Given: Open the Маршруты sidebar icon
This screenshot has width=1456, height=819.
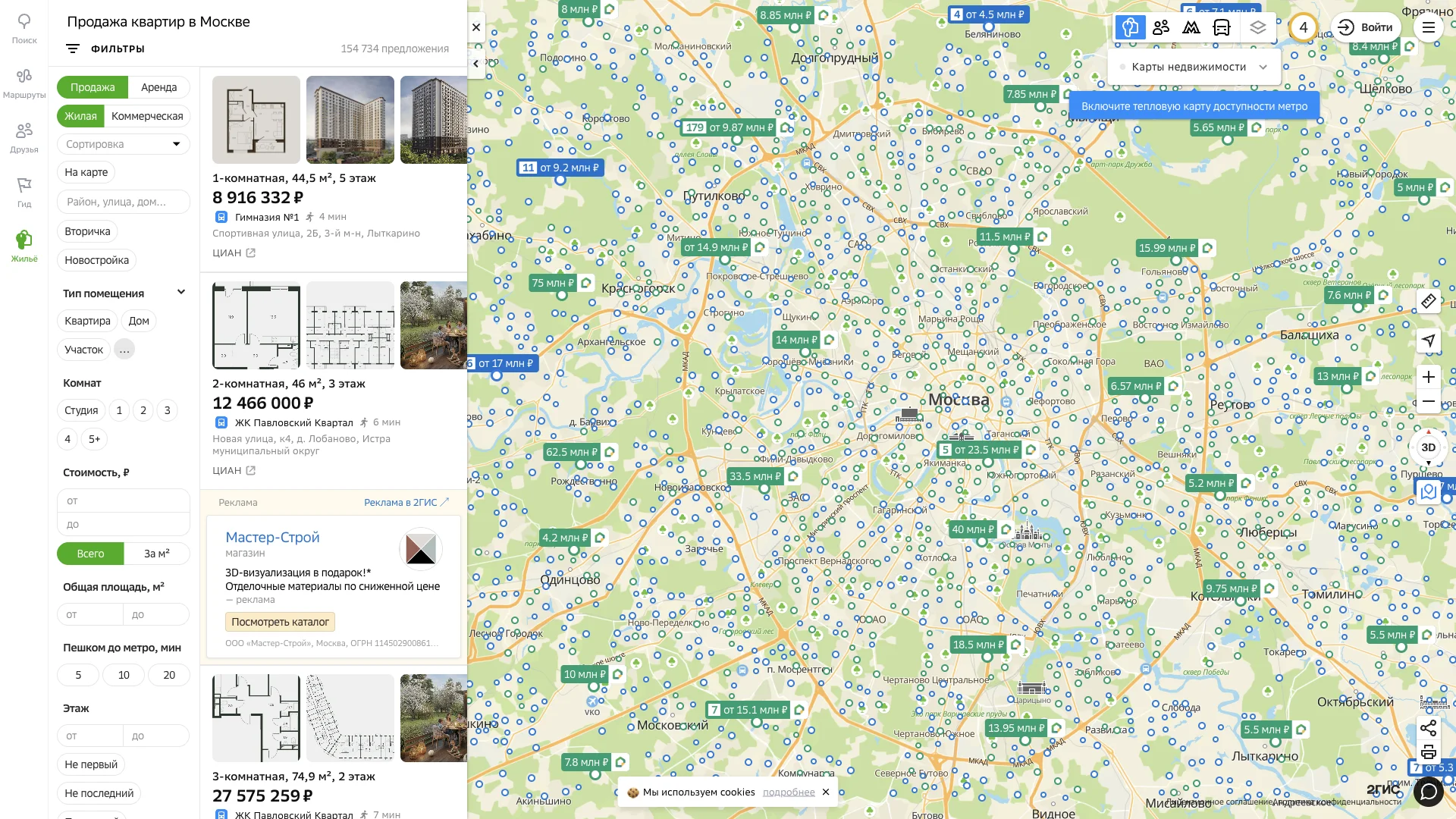Looking at the screenshot, I should 24,83.
